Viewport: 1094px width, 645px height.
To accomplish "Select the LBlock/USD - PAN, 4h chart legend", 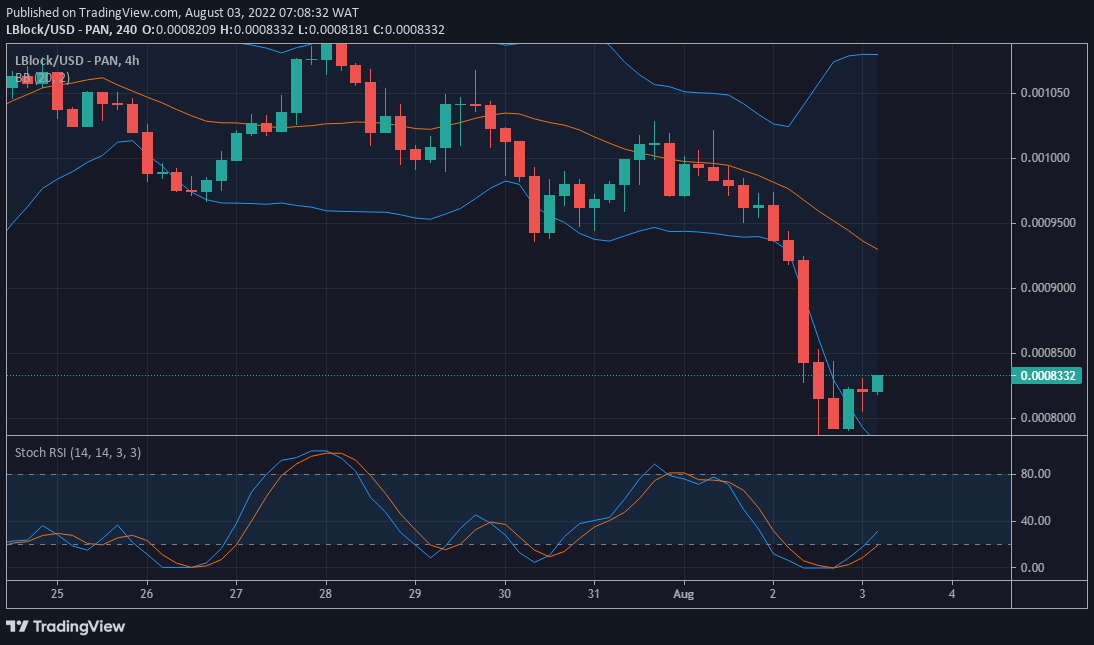I will point(77,61).
